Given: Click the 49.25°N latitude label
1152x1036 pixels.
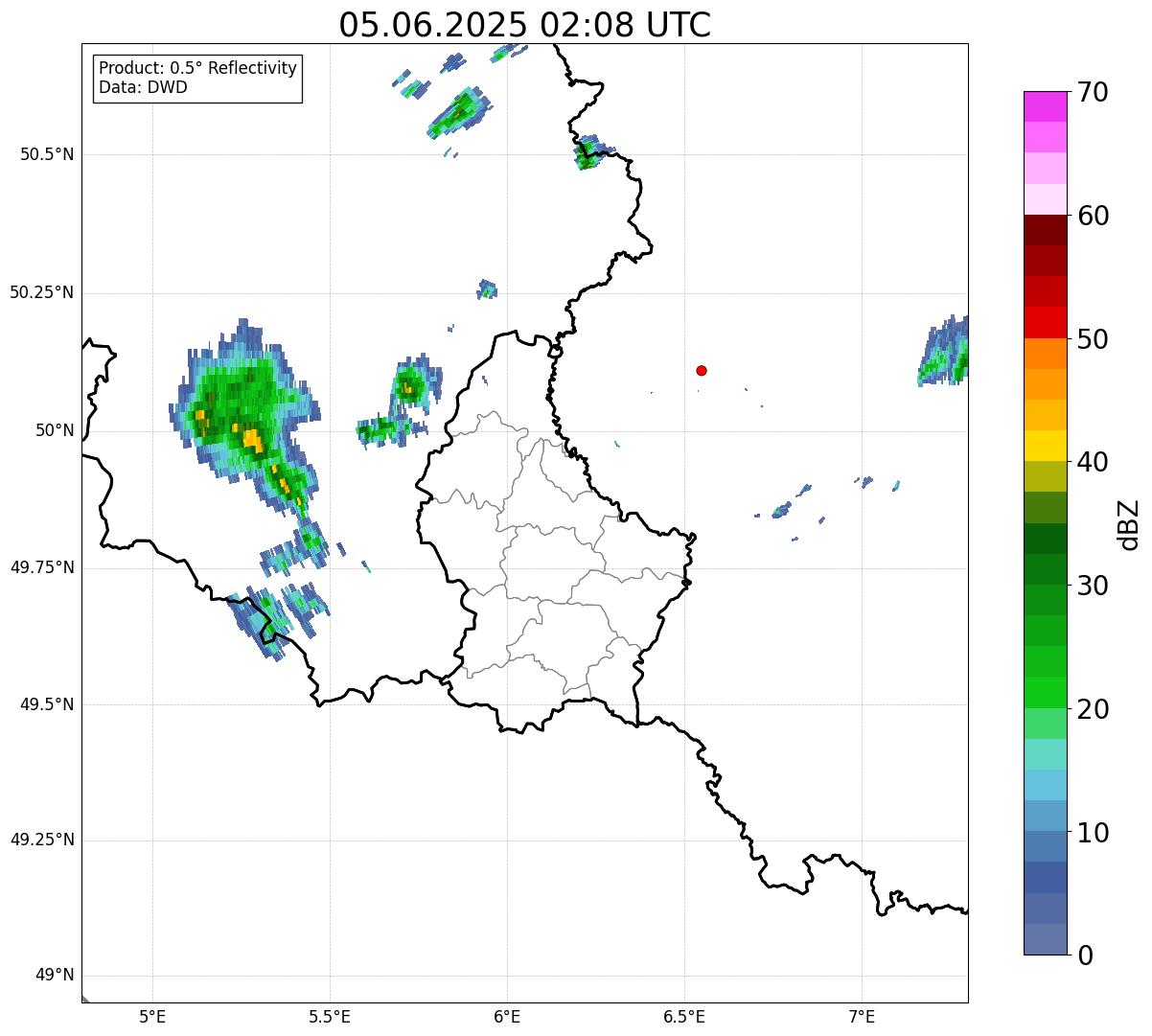Looking at the screenshot, I should [x=42, y=840].
